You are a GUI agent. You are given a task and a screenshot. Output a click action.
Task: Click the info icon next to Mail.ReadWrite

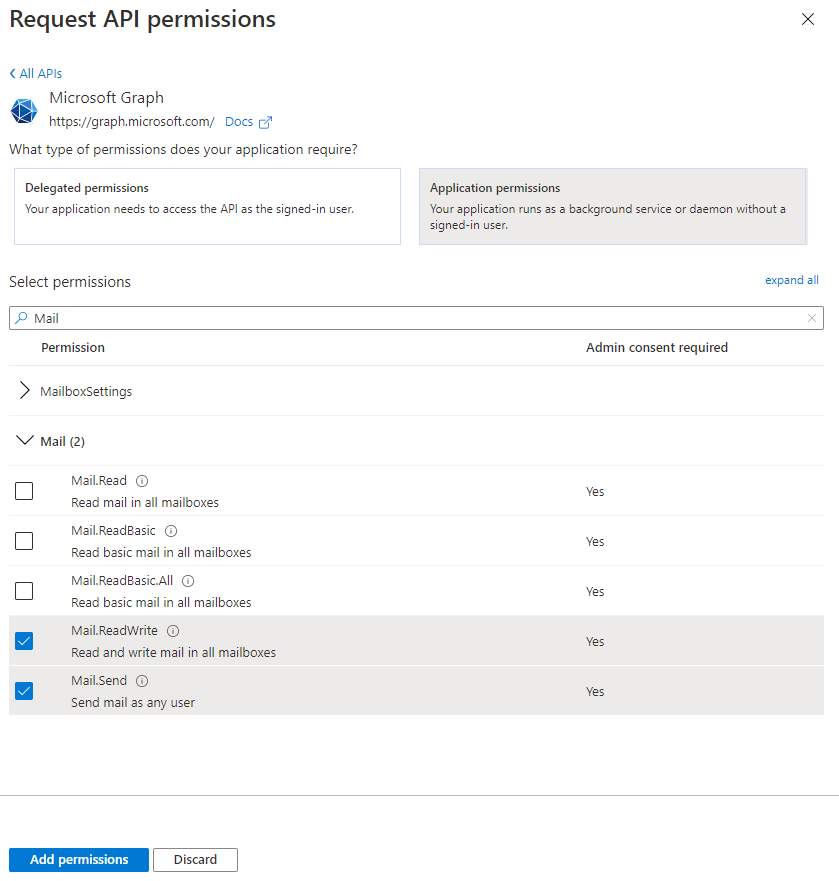pyautogui.click(x=173, y=631)
